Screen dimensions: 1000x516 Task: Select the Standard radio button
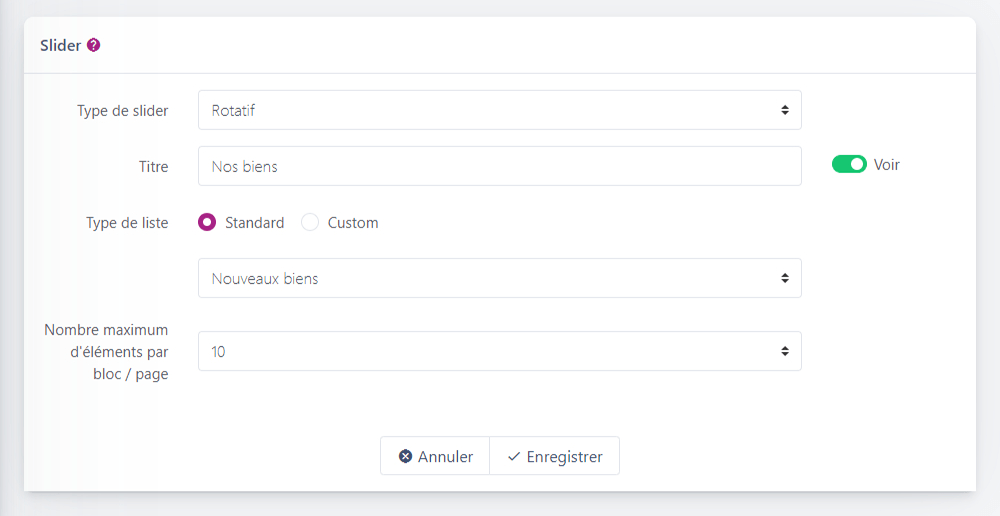click(207, 223)
